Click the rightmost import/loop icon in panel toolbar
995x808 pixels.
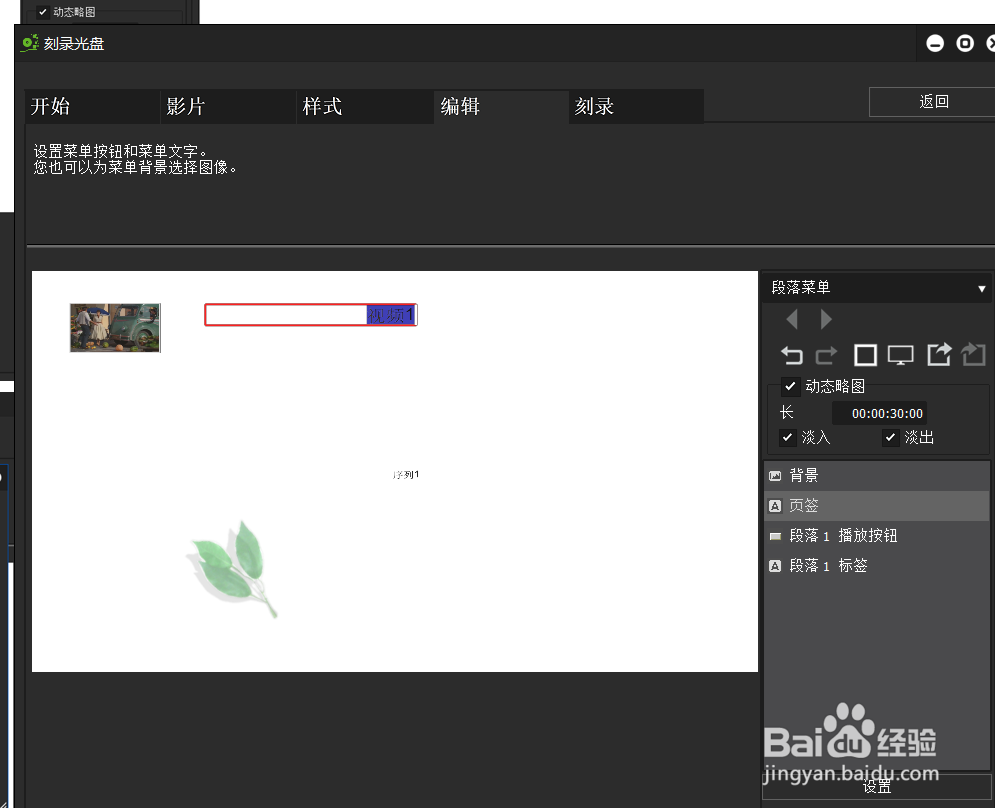[x=973, y=355]
